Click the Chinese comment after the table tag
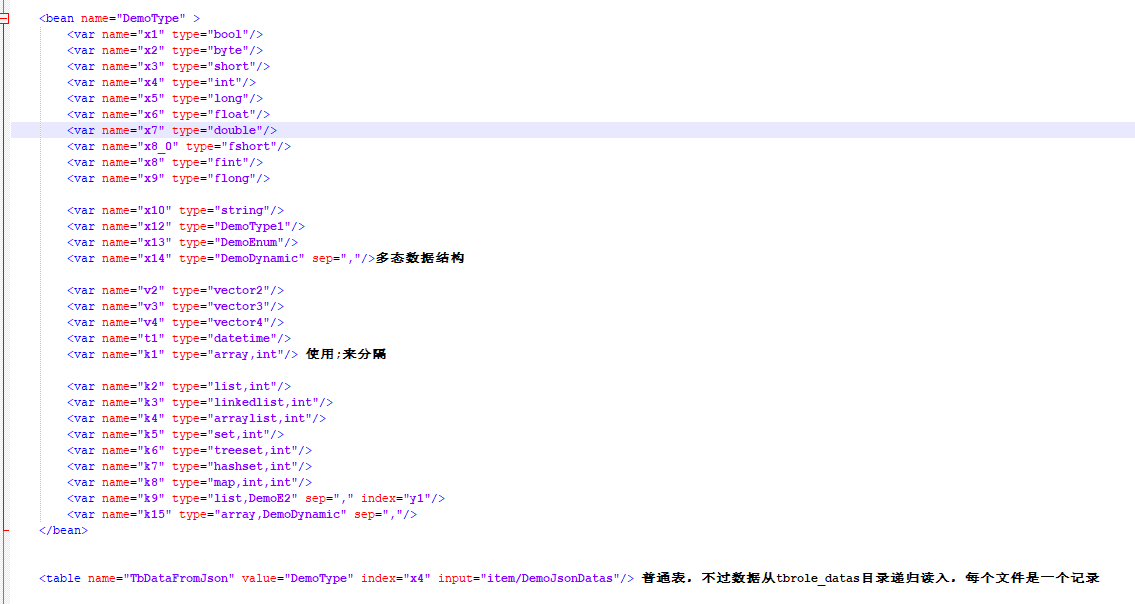The image size is (1135, 604). point(870,578)
